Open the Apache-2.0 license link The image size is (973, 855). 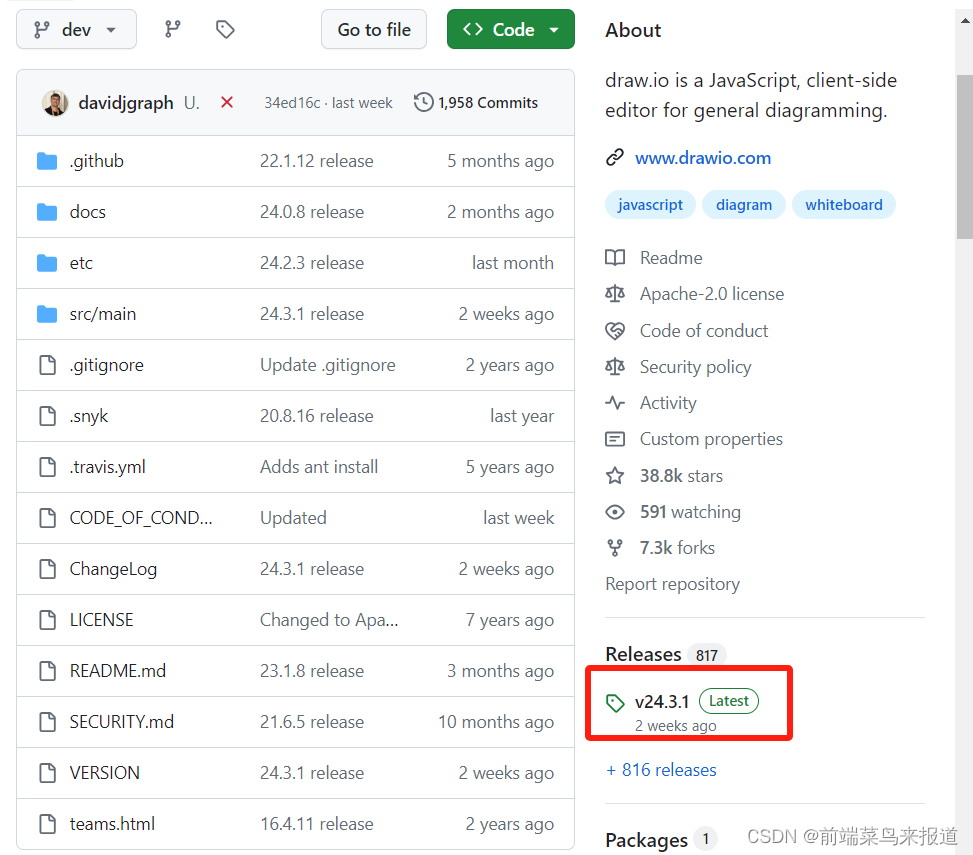tap(712, 293)
